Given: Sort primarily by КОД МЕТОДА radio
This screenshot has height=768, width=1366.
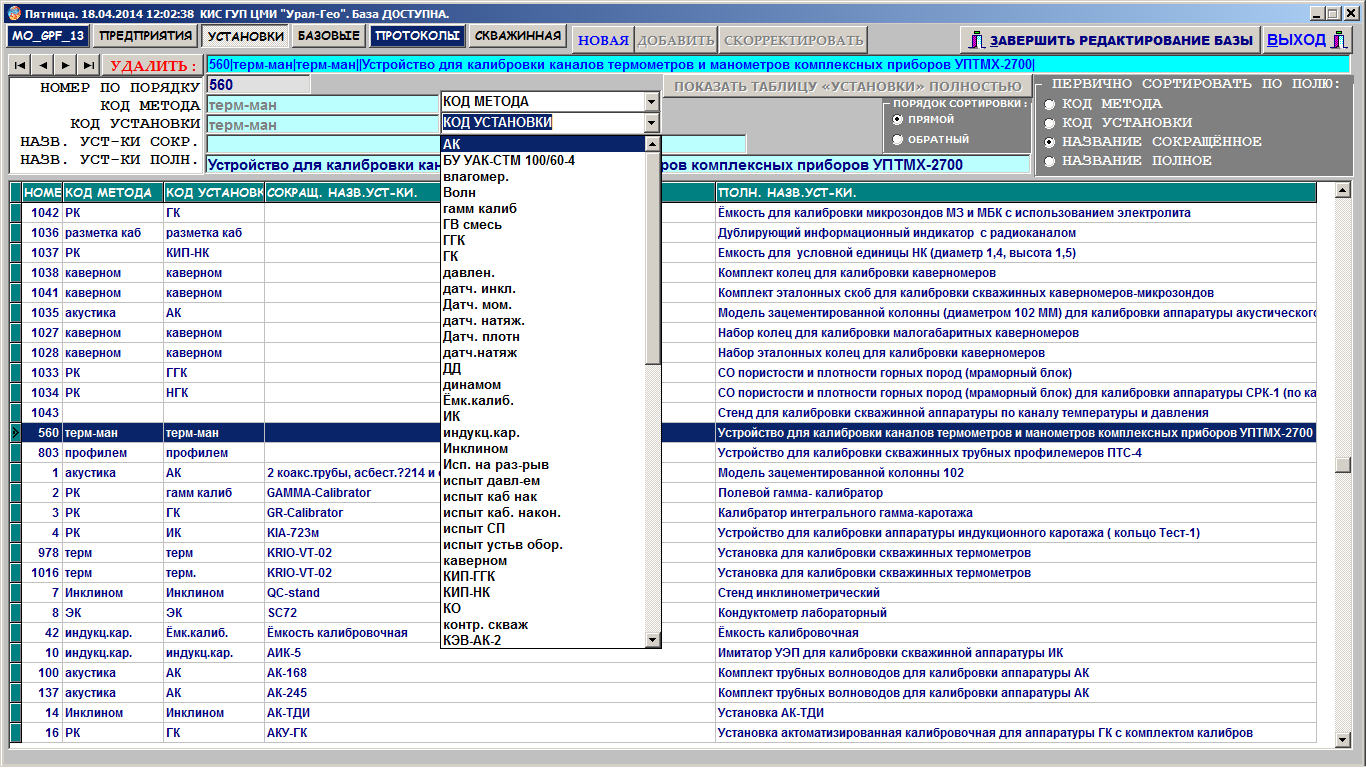Looking at the screenshot, I should (1049, 104).
